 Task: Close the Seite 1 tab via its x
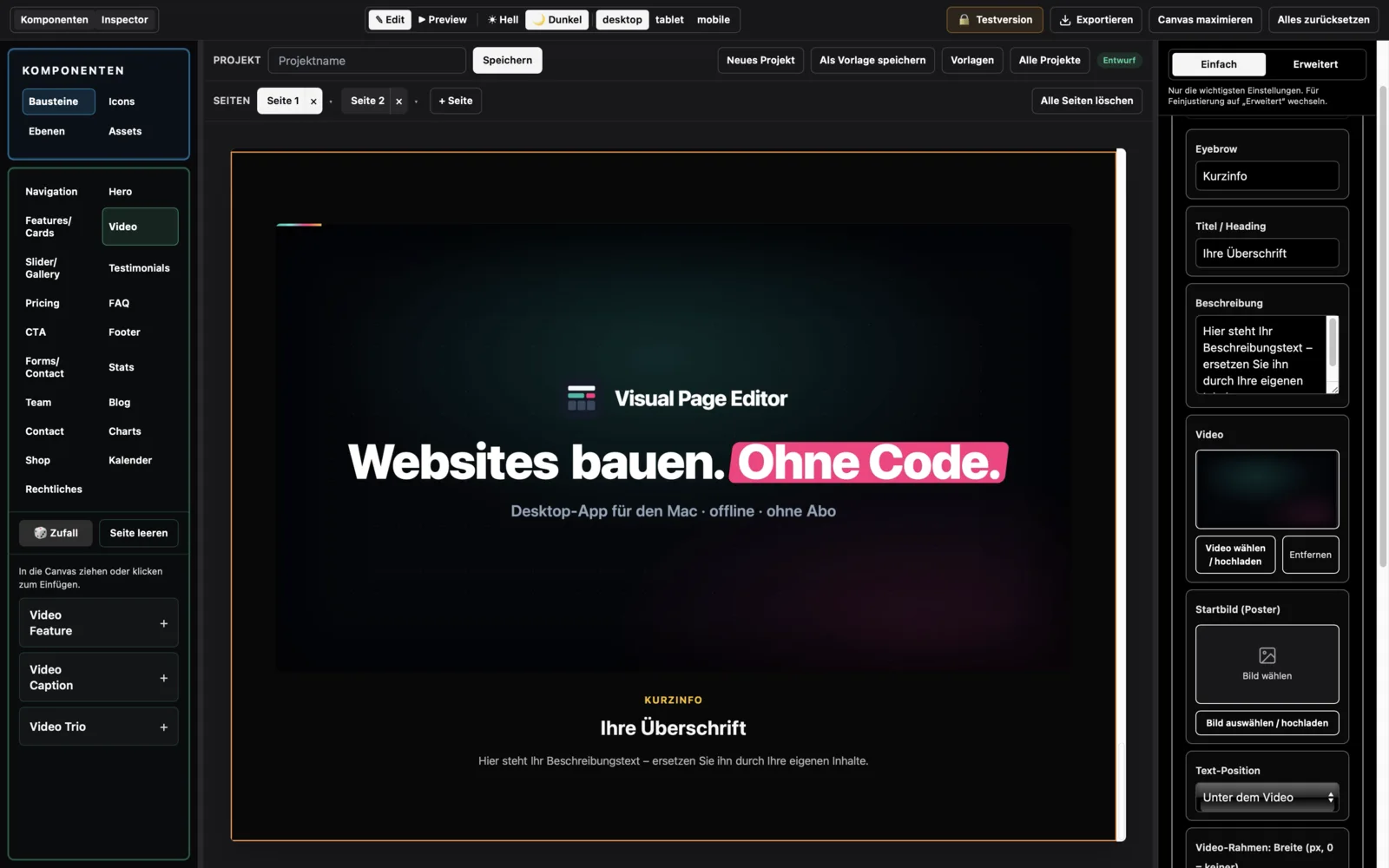coord(313,102)
